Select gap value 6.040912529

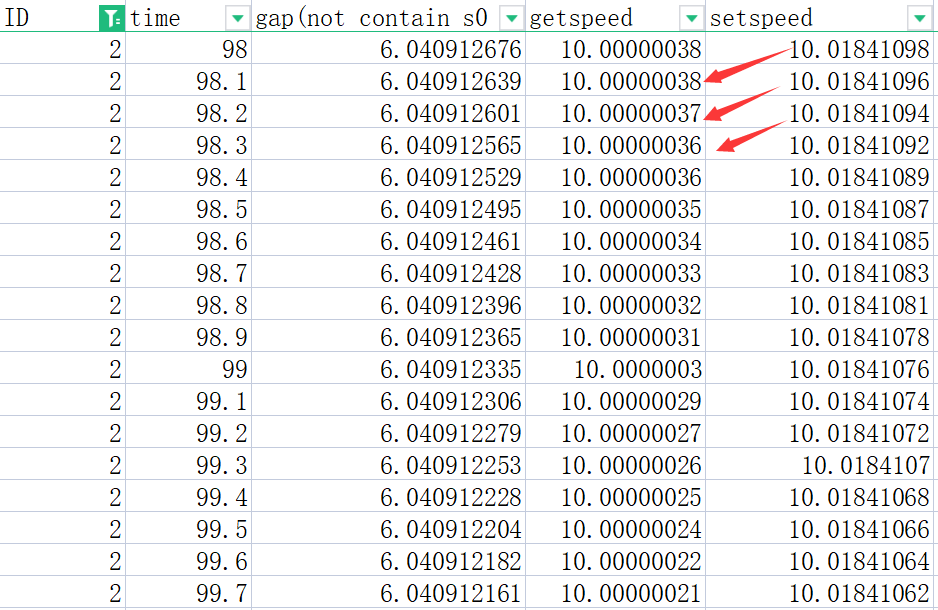[388, 176]
